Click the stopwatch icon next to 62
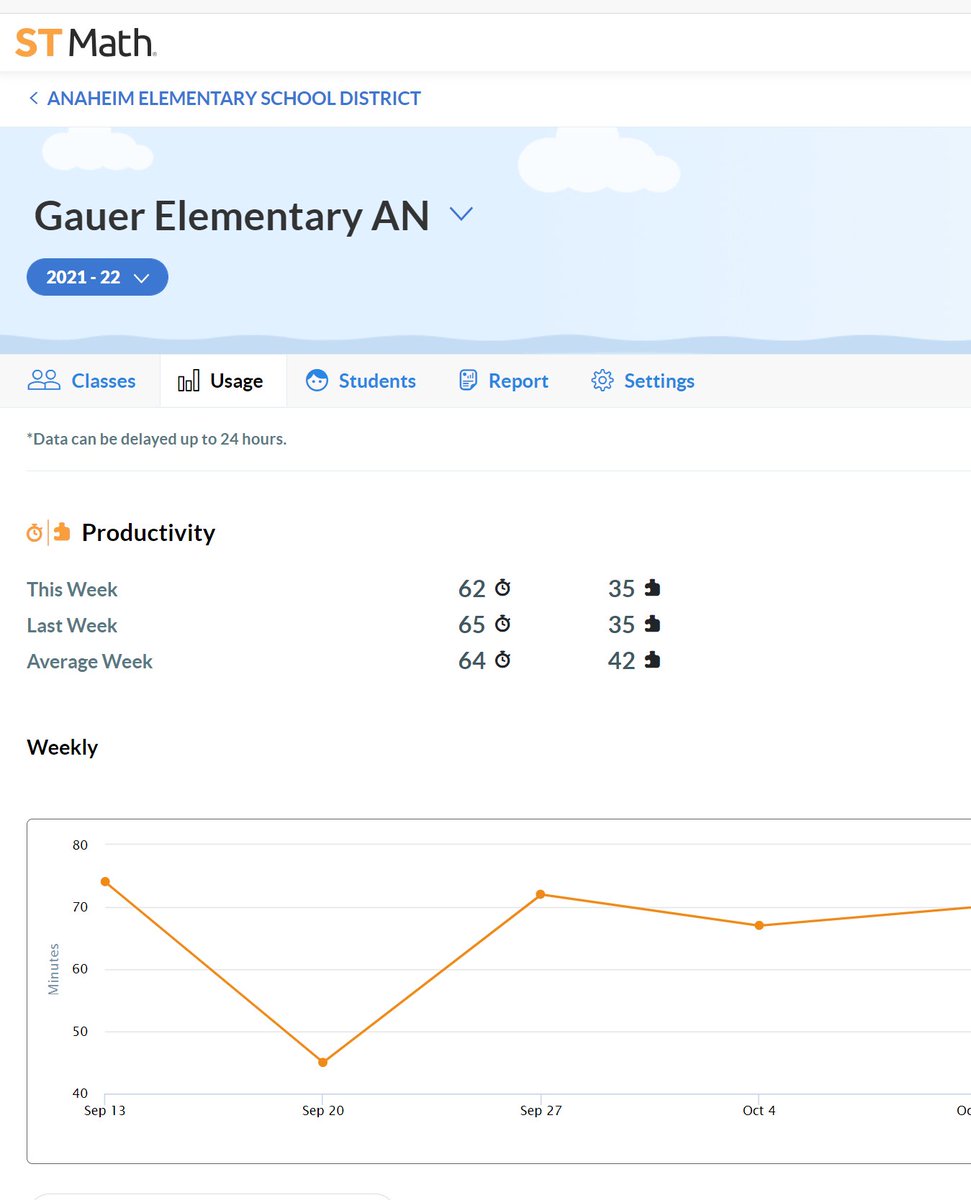Viewport: 971px width, 1200px height. click(503, 588)
